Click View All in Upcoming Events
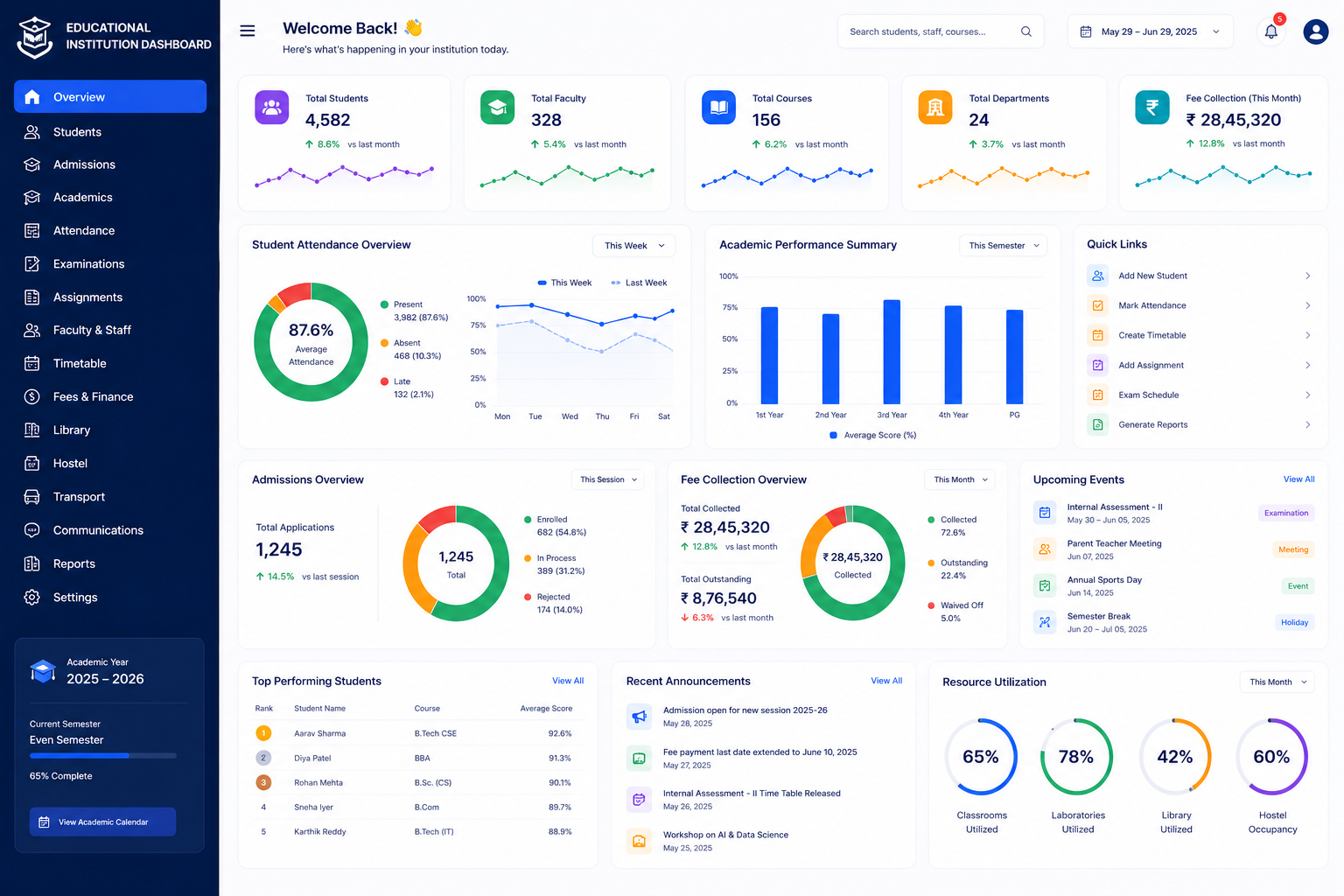 pyautogui.click(x=1298, y=479)
